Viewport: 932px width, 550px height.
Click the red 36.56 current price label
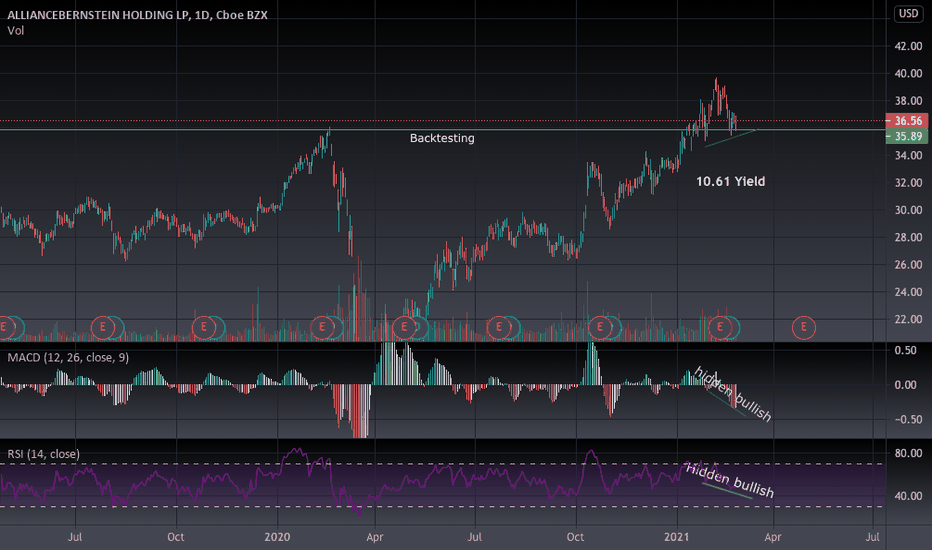(906, 121)
